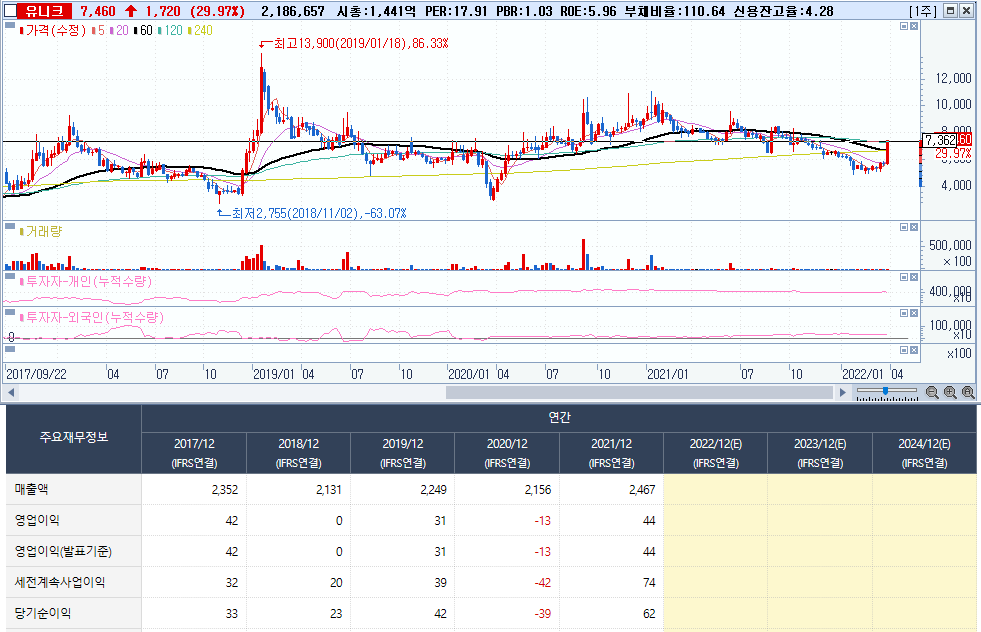Expand the price pane handle at top-left

10,26
